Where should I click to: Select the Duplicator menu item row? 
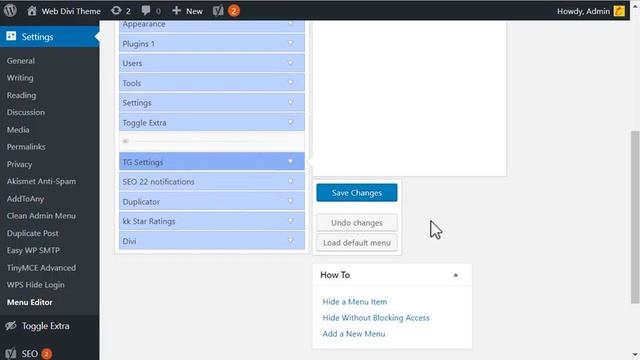click(x=212, y=201)
